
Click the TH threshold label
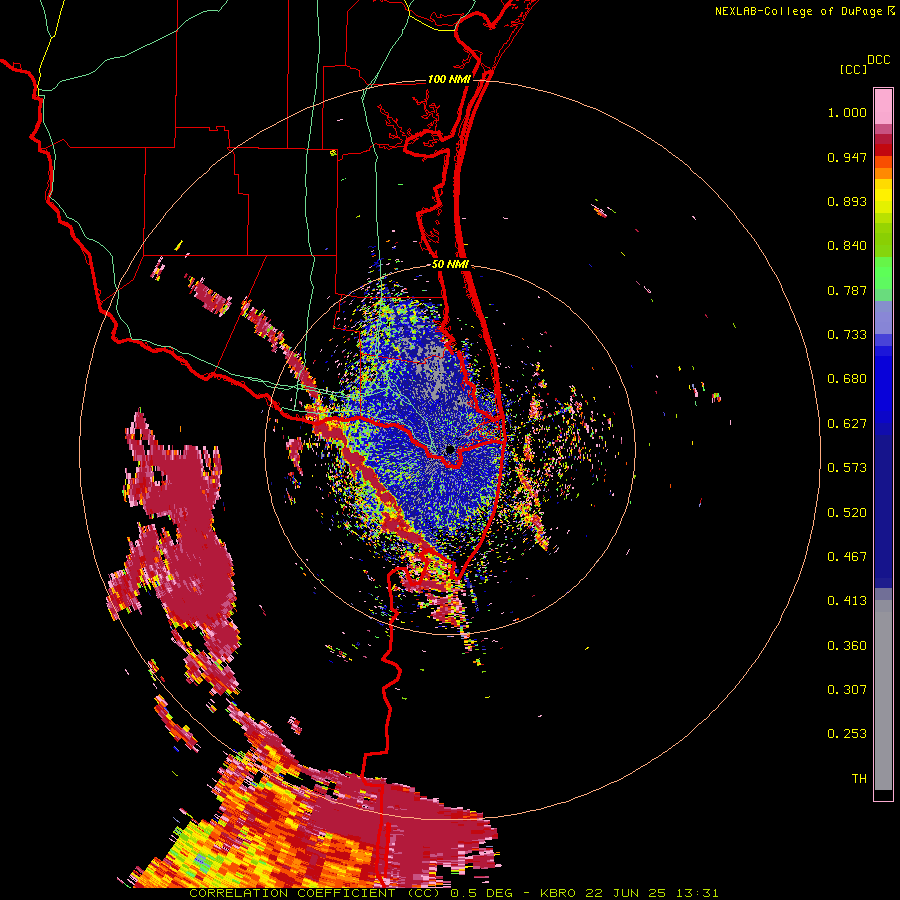[x=859, y=779]
